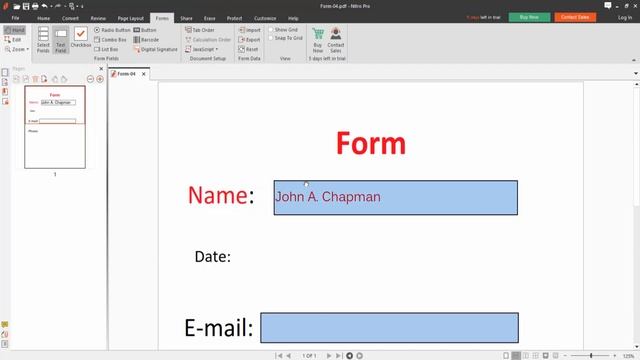This screenshot has width=640, height=360.
Task: Delete page using trash icon in Pages panel
Action: [x=35, y=79]
